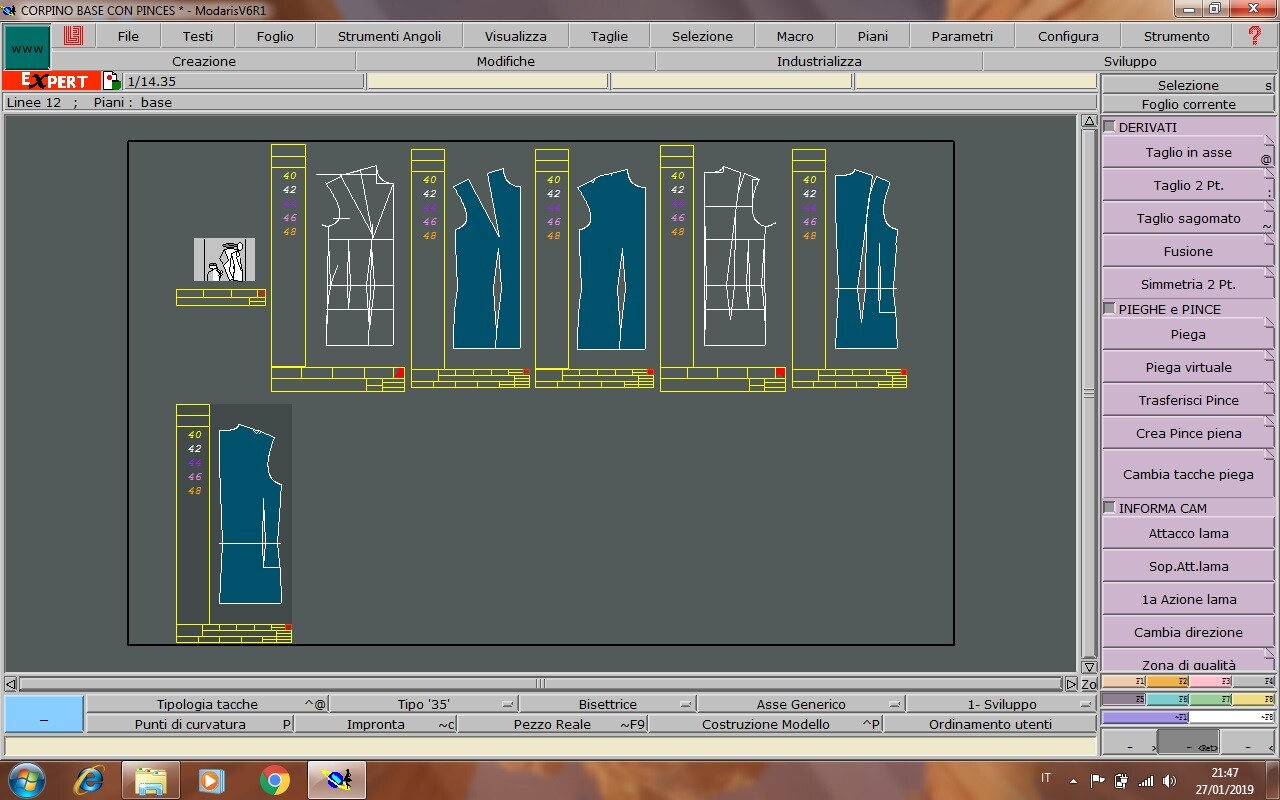Show hidden system tray icons arrow
Image resolution: width=1280 pixels, height=800 pixels.
coord(1073,780)
